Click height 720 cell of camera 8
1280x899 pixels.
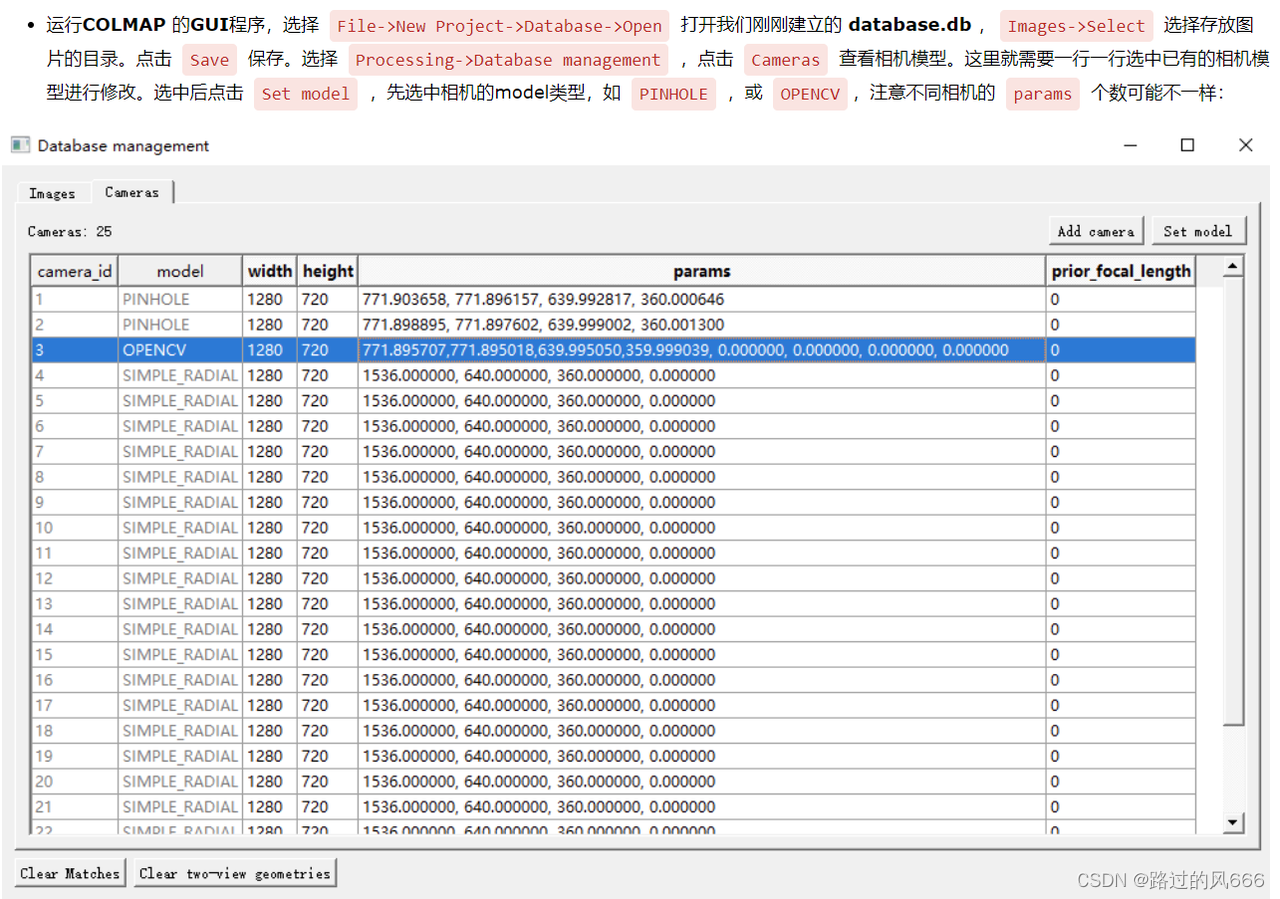(327, 477)
